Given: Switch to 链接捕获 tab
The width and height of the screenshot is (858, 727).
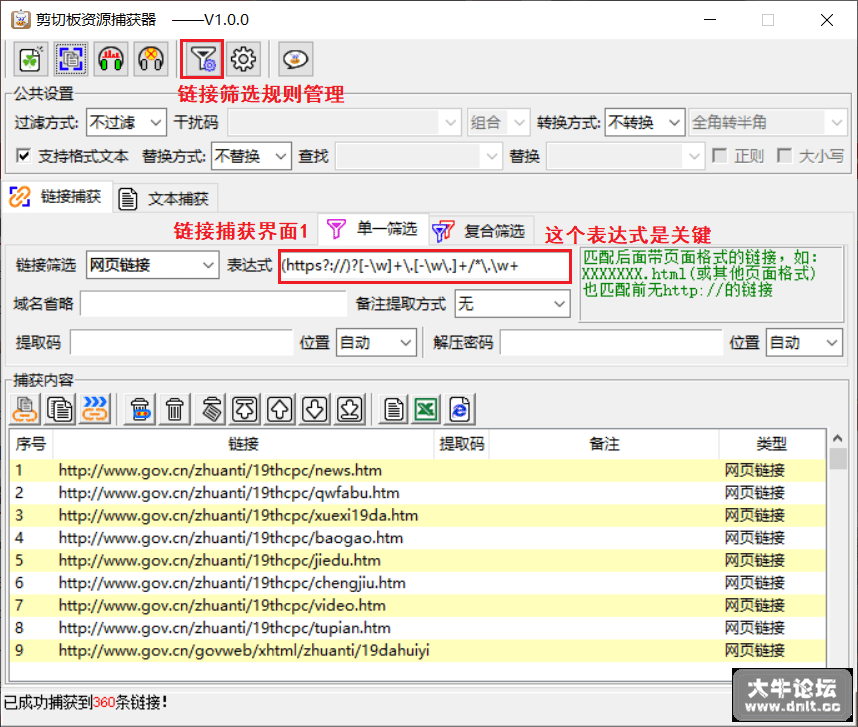Looking at the screenshot, I should tap(57, 197).
